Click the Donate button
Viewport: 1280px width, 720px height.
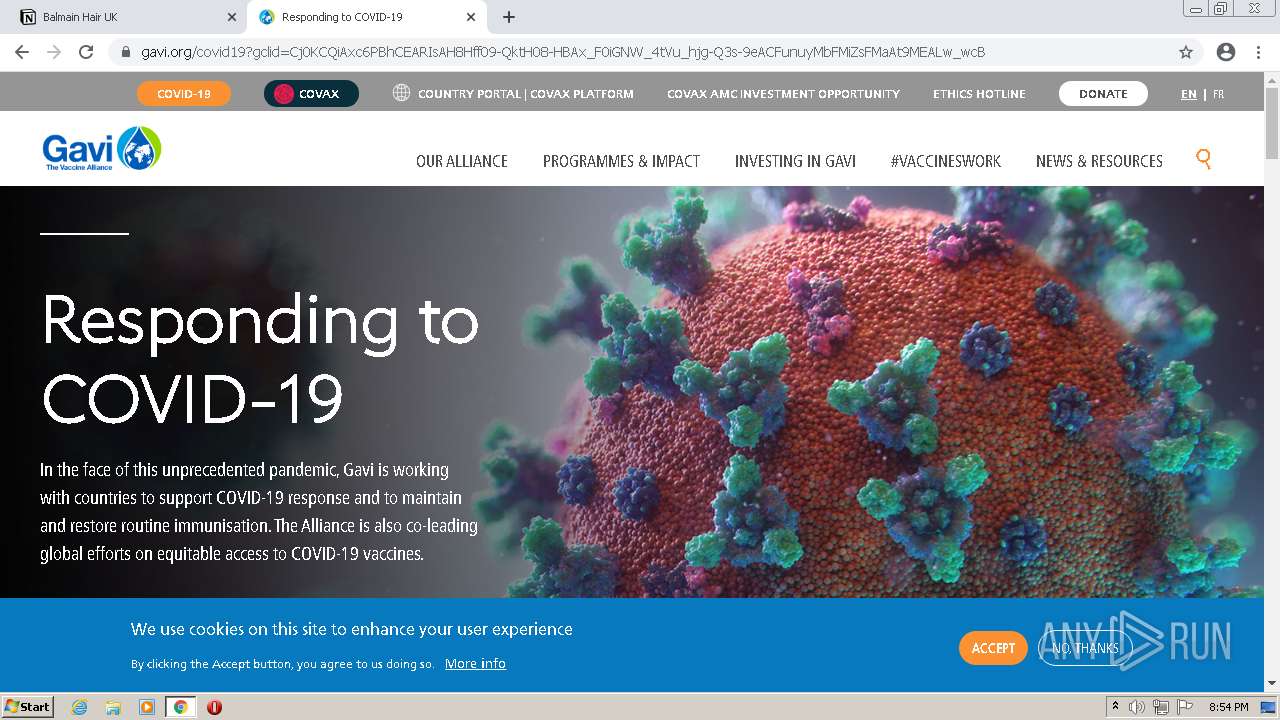[1103, 94]
